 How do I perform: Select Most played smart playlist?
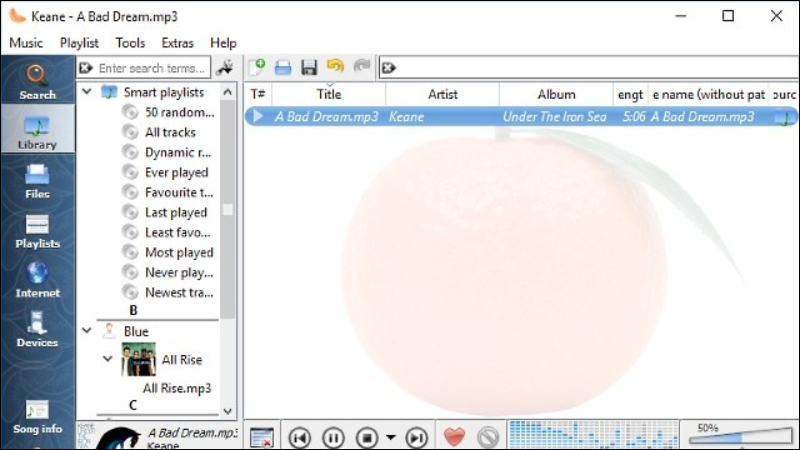tap(168, 252)
